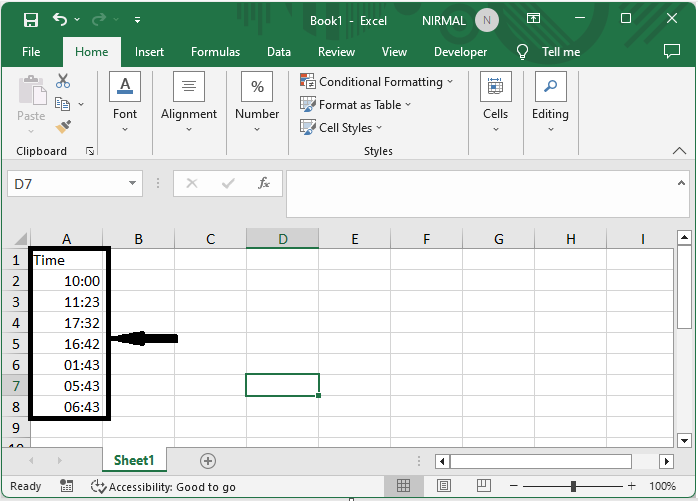Expand the Editing group

point(551,103)
